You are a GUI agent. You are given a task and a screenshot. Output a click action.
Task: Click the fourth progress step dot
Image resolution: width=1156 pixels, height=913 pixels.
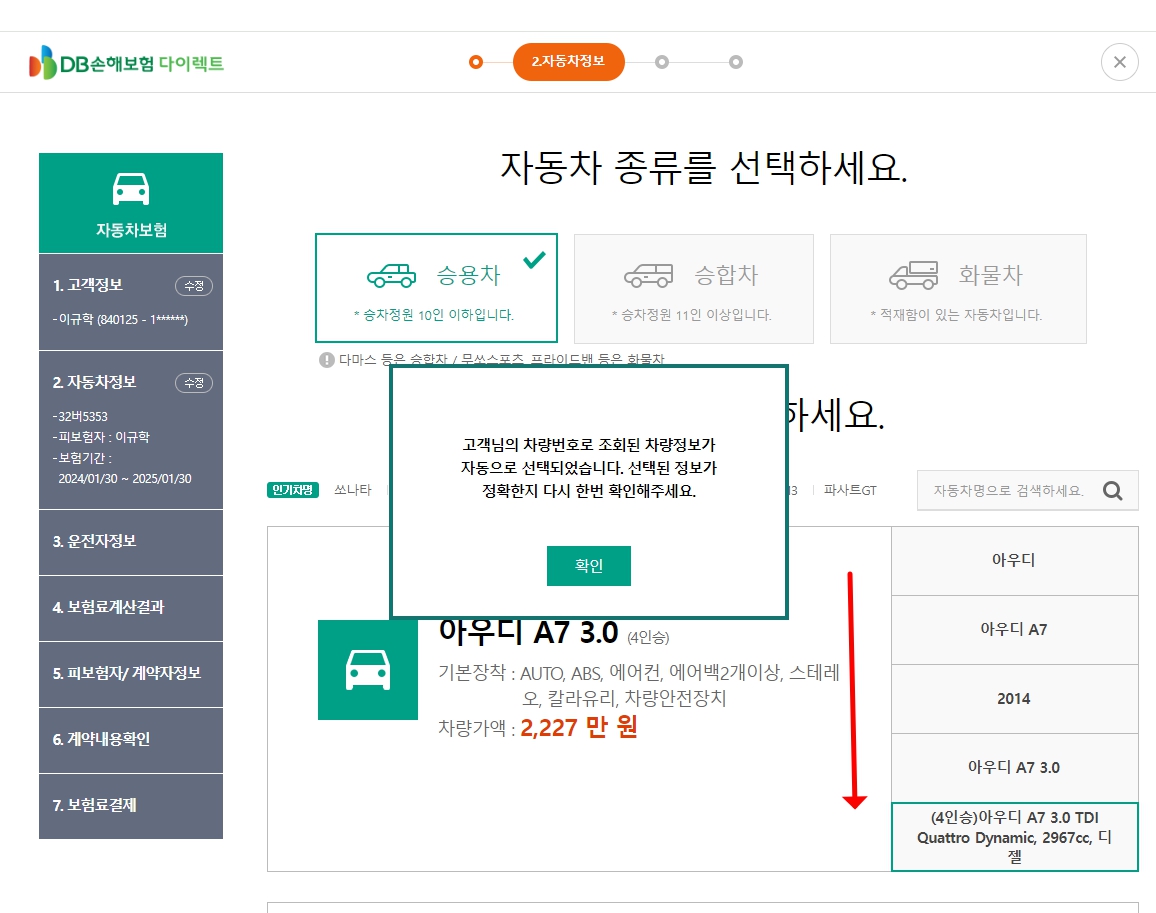[x=736, y=62]
